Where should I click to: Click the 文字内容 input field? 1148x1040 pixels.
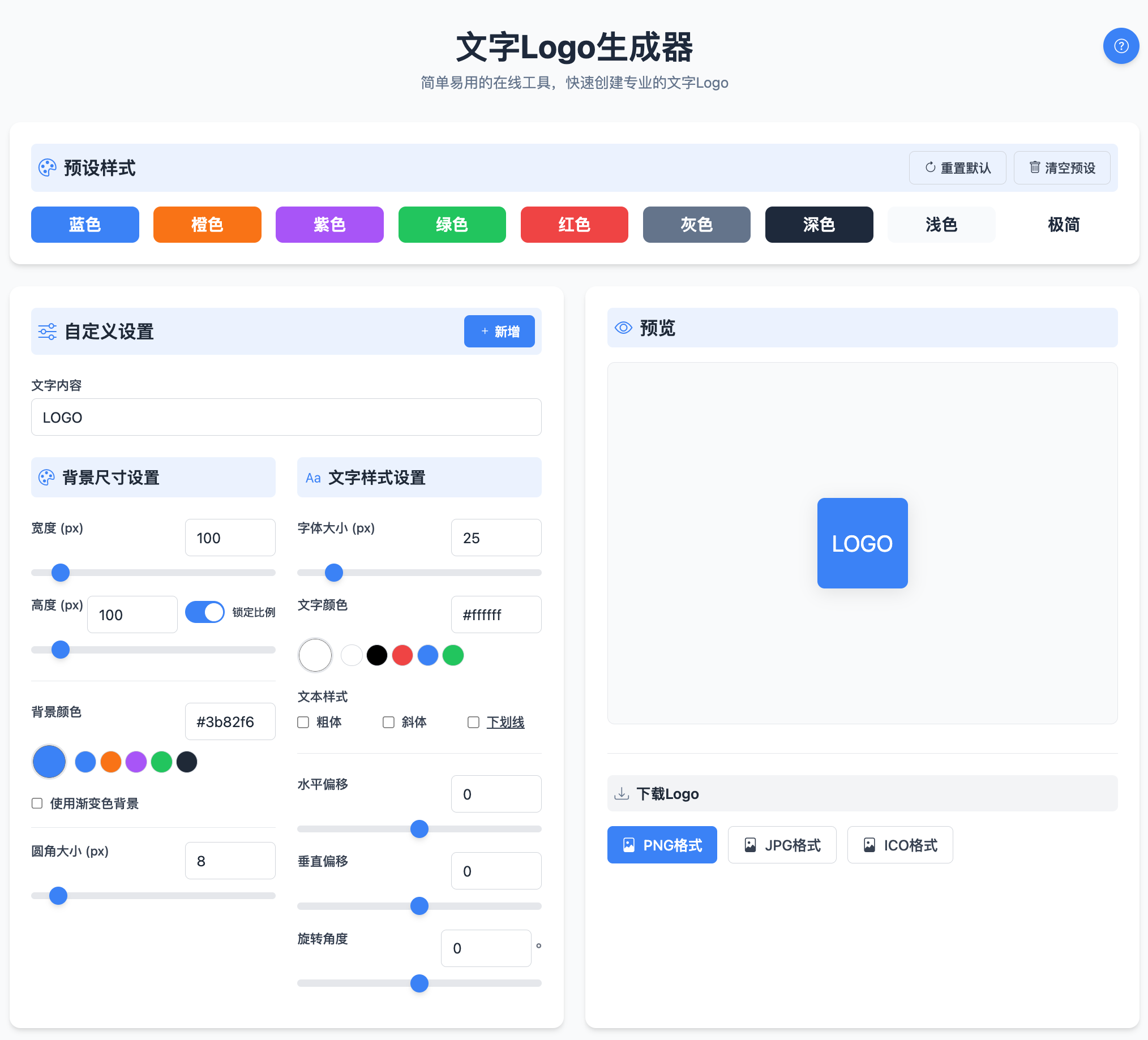286,417
